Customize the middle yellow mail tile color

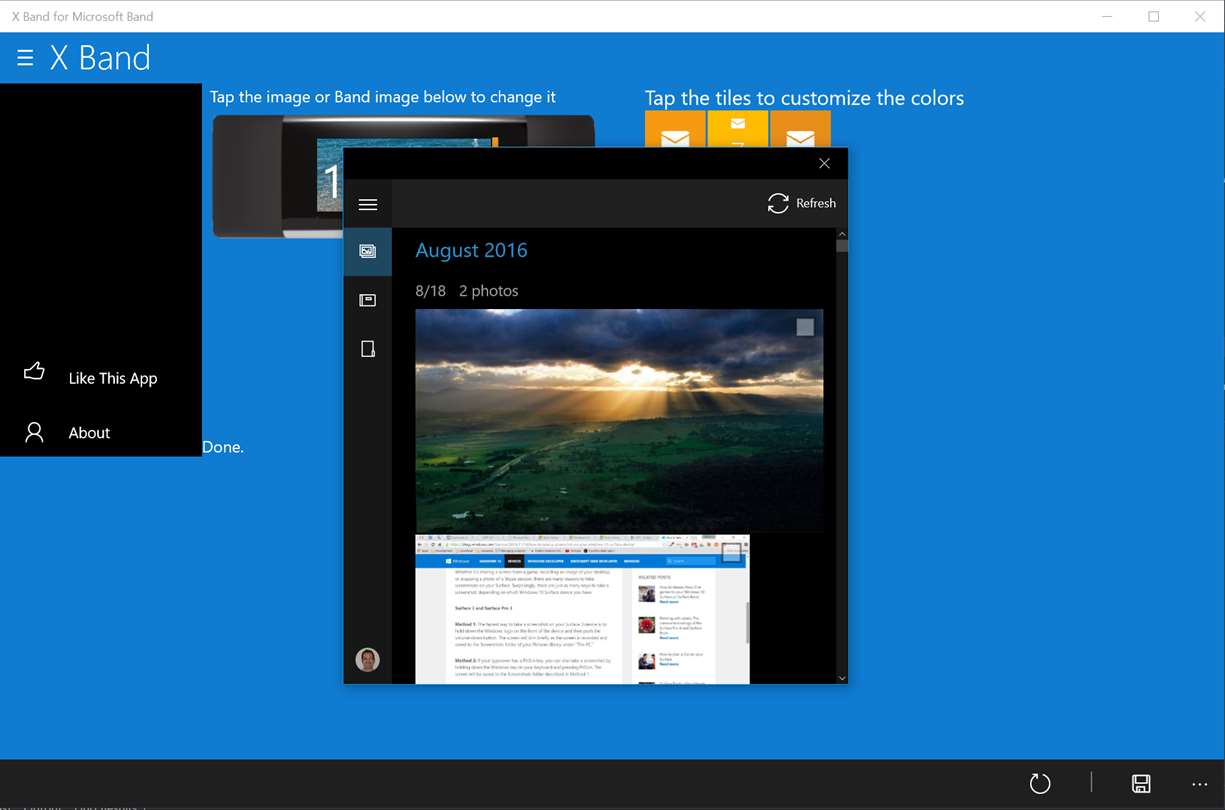coord(738,130)
